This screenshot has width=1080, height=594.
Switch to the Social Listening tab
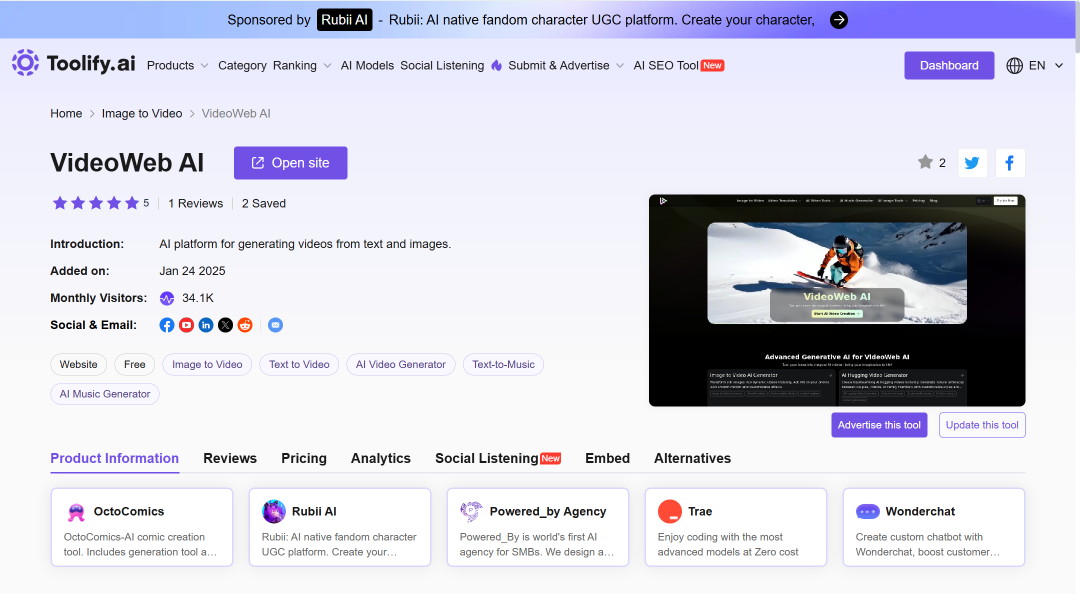[x=498, y=459]
